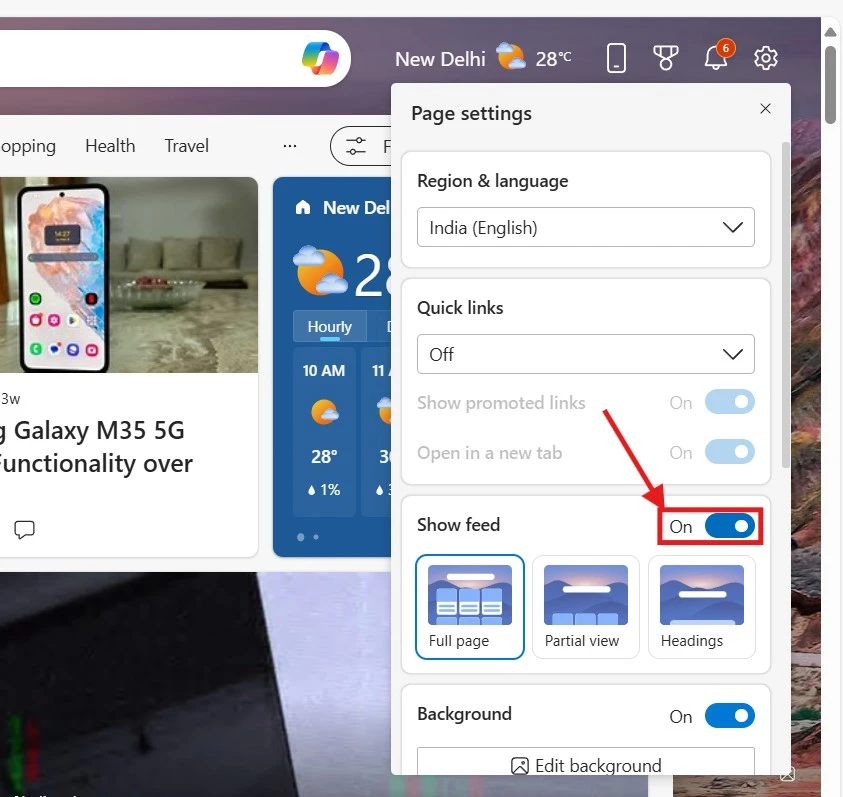Close the Page settings panel
The width and height of the screenshot is (843, 797).
pos(766,109)
